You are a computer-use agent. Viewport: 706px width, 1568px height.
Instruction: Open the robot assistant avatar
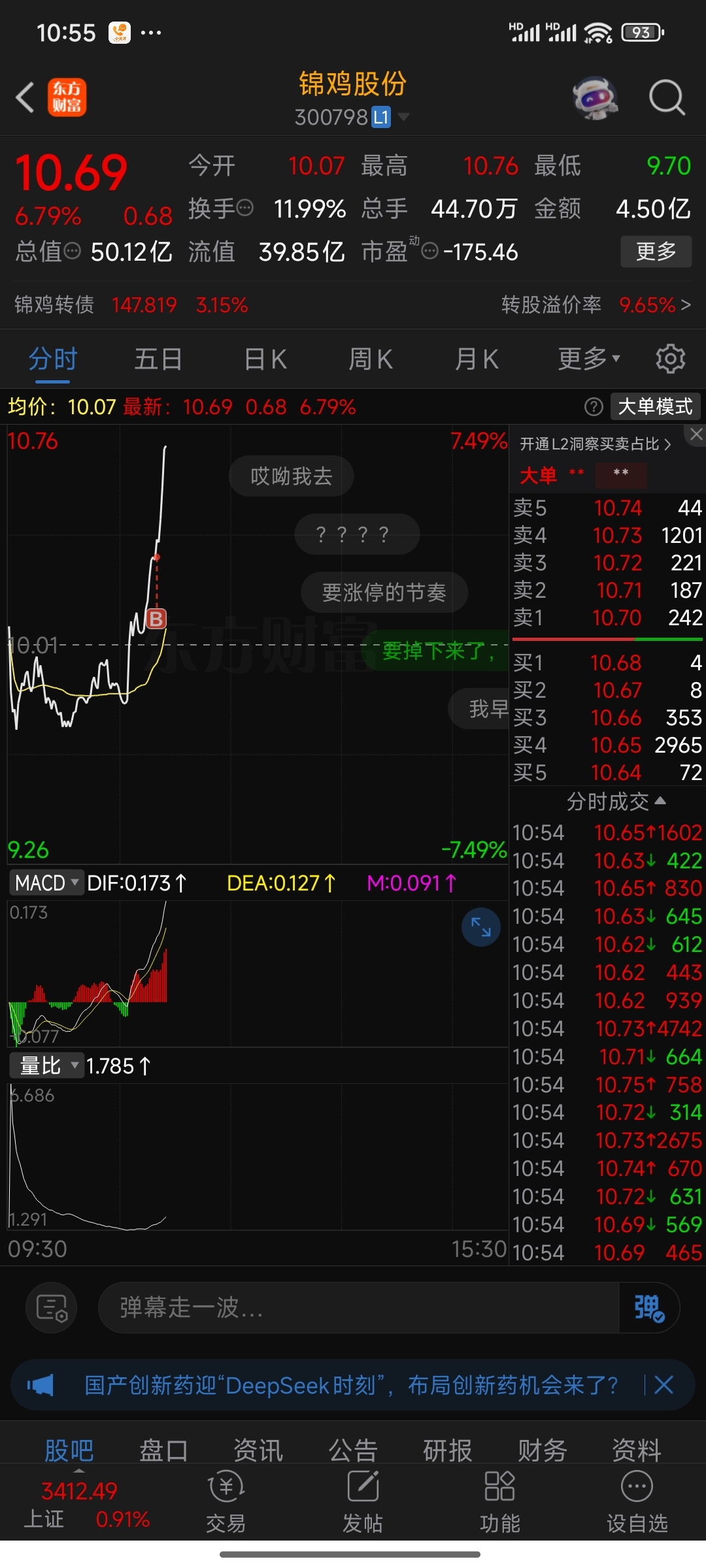595,98
